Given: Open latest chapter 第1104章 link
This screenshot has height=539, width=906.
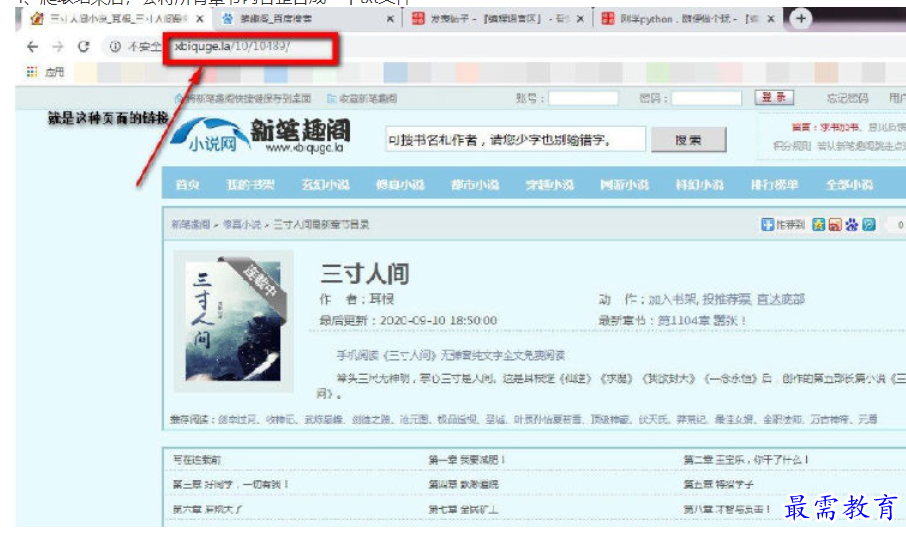Looking at the screenshot, I should [x=701, y=320].
